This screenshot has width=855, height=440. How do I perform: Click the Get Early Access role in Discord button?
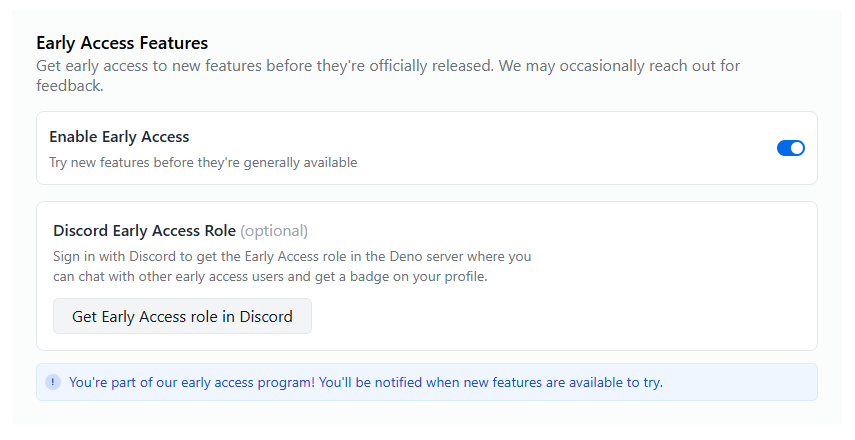[x=182, y=316]
